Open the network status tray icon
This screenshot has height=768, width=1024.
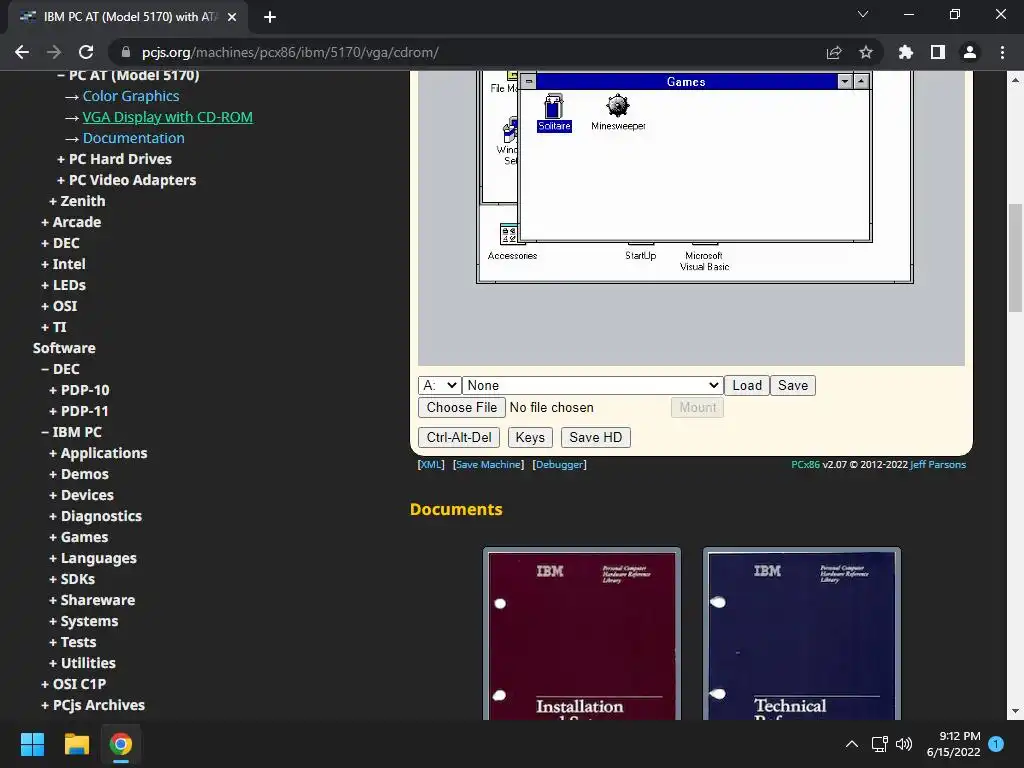[x=879, y=744]
